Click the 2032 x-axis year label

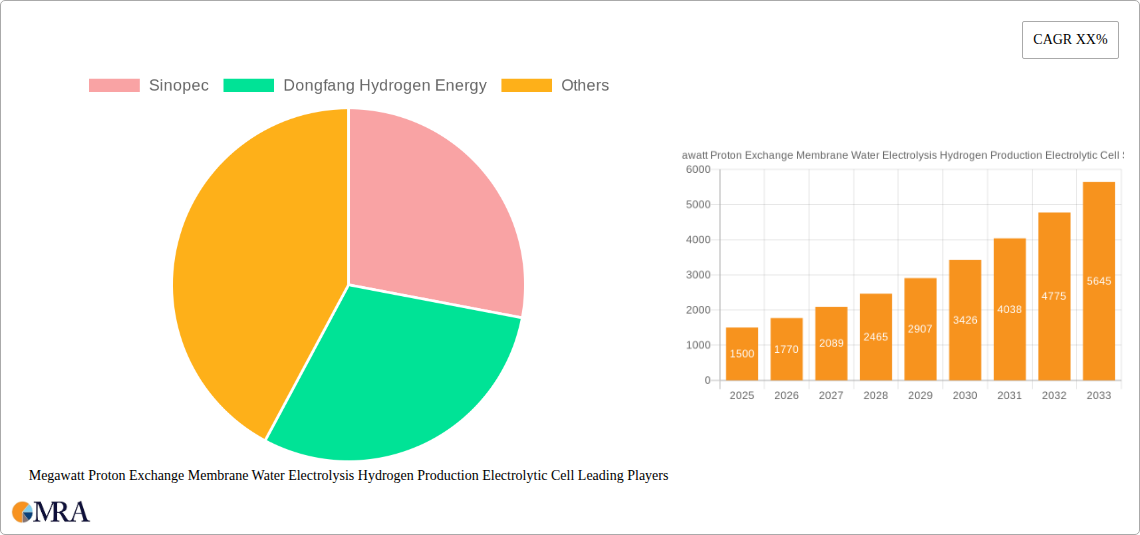1054,395
